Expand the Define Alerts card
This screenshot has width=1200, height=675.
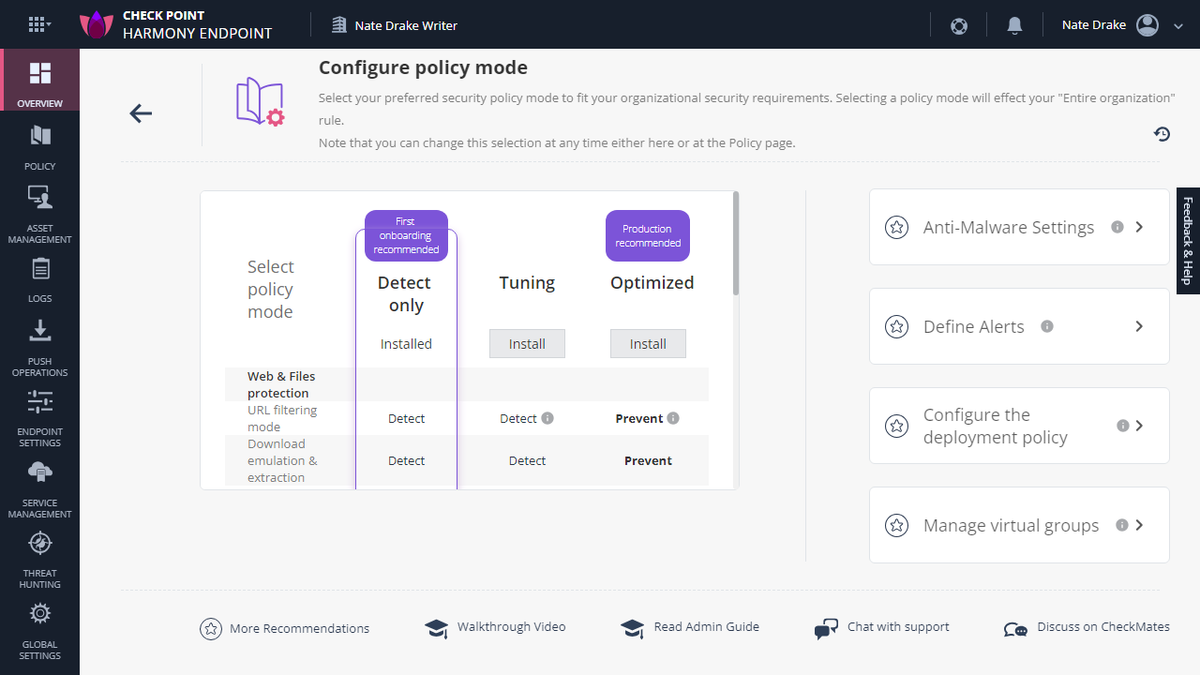point(1138,326)
